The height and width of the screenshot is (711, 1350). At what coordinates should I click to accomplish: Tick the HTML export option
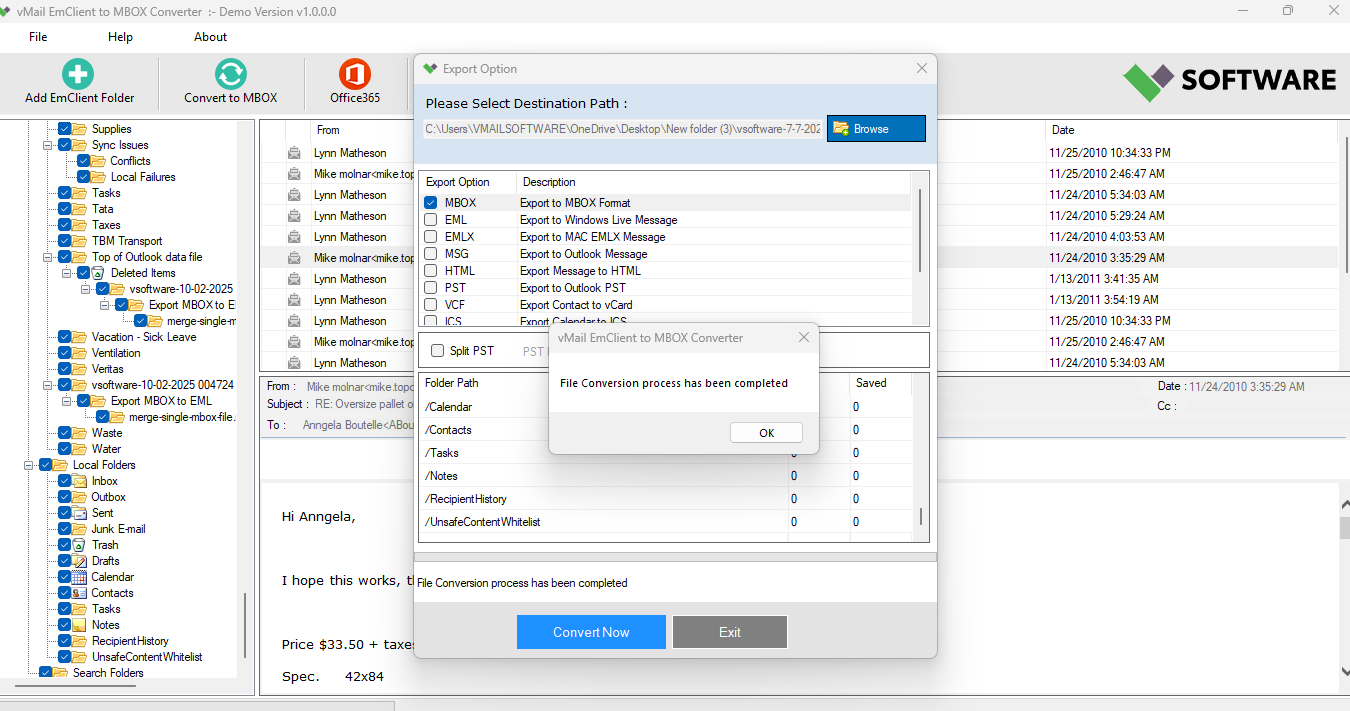pyautogui.click(x=430, y=271)
